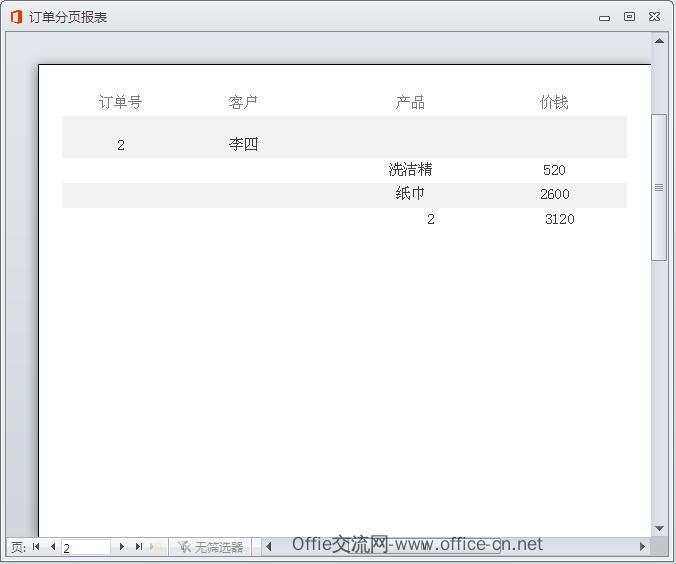Click the vertical scrollbar up arrow

[659, 41]
